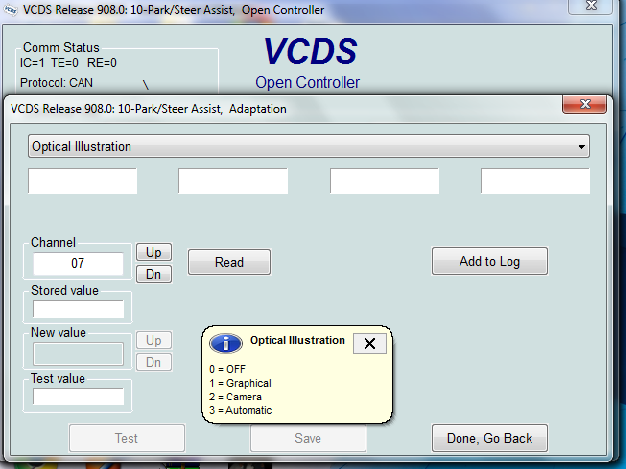This screenshot has height=469, width=626.
Task: Click the Save button
Action: 308,438
